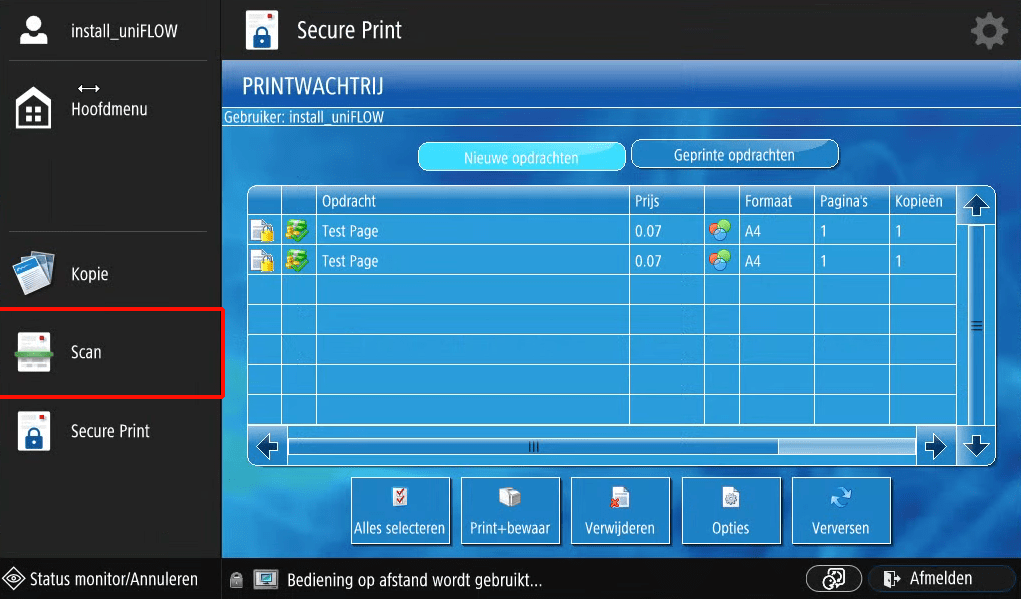This screenshot has height=599, width=1021.
Task: Click the right arrow of the horizontal scrollbar
Action: [x=936, y=446]
